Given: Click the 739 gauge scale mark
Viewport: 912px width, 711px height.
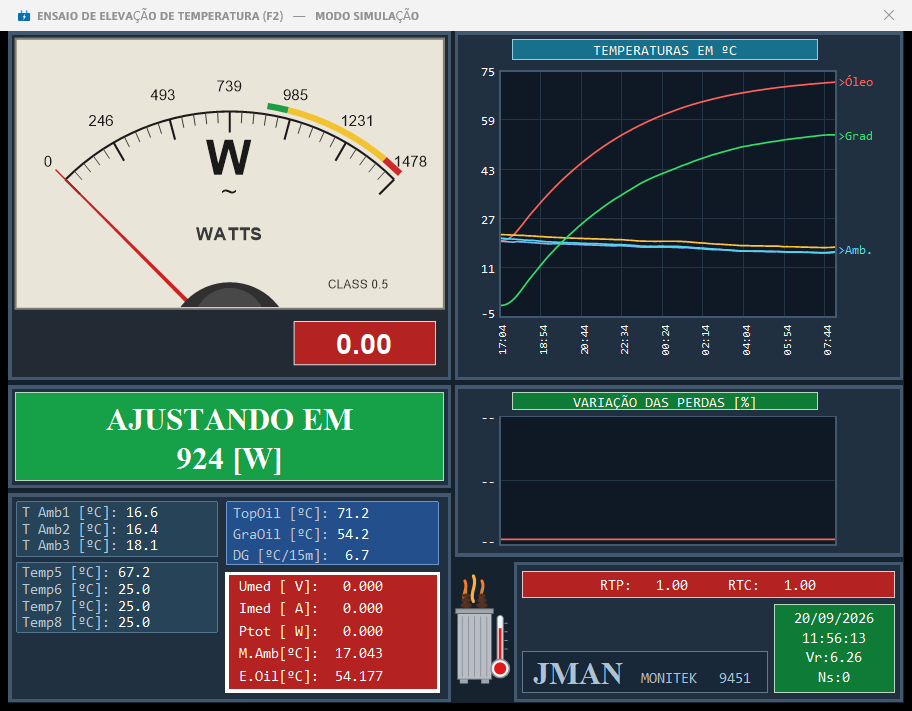Looking at the screenshot, I should coord(229,86).
